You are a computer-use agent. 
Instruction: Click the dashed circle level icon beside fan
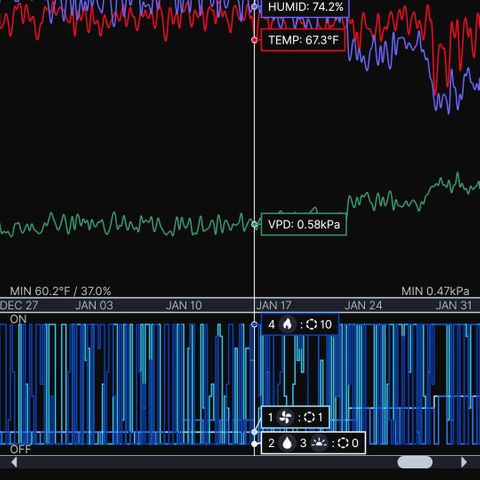coord(309,417)
